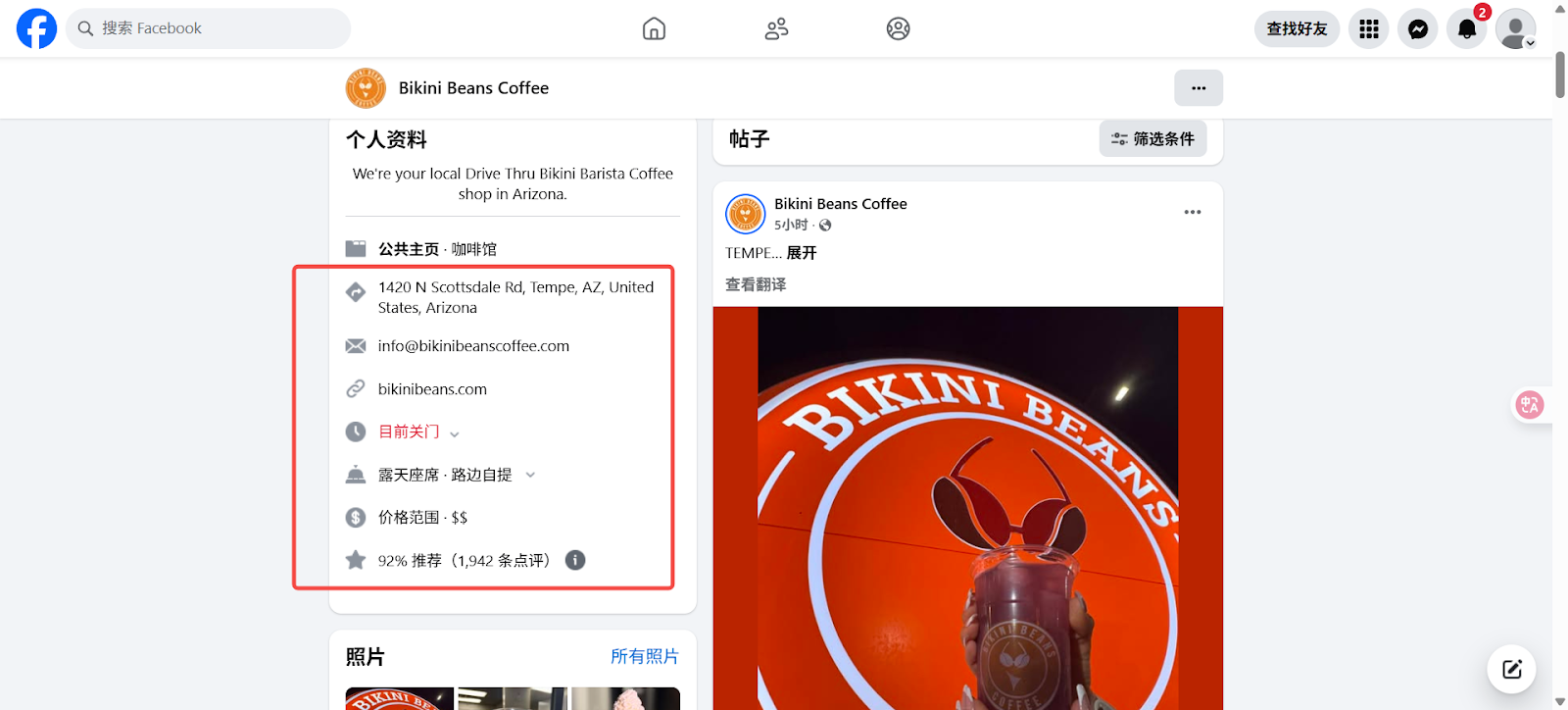Image resolution: width=1568 pixels, height=710 pixels.
Task: Click the new message compose icon
Action: pyautogui.click(x=1512, y=670)
